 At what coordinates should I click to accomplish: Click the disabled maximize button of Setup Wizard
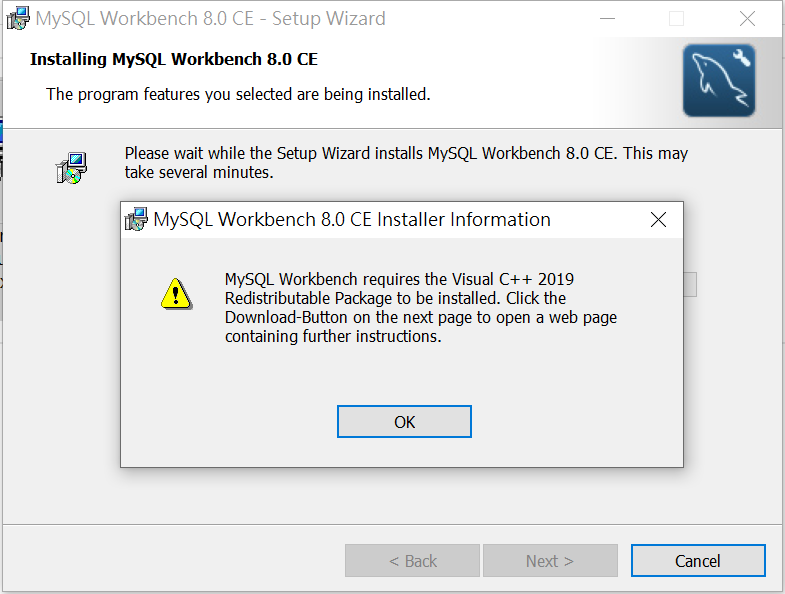pos(676,19)
